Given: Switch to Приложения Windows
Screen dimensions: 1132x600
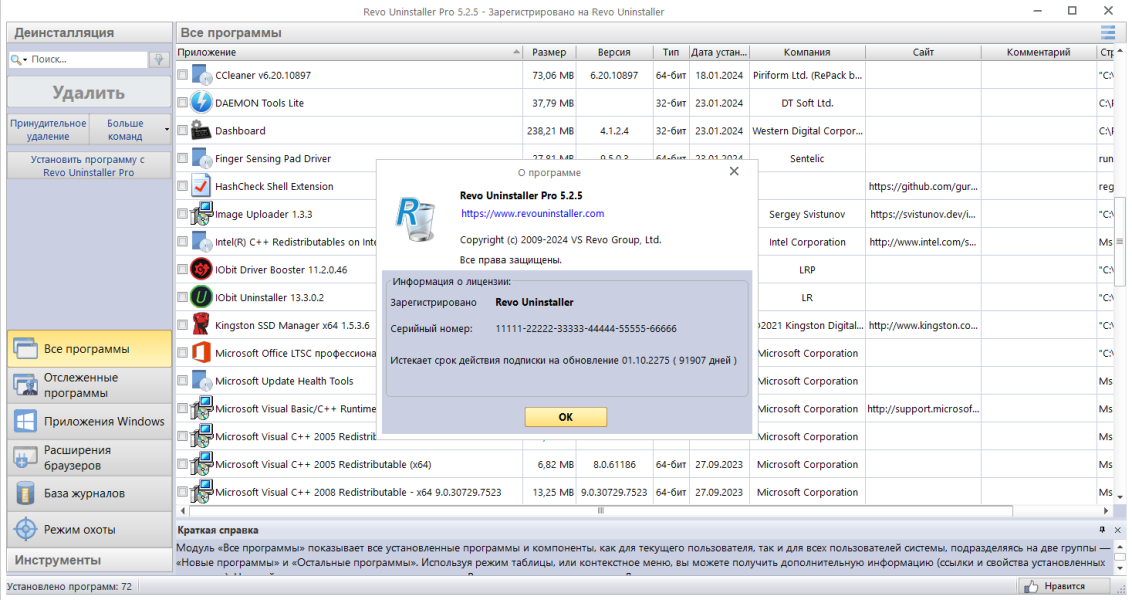Looking at the screenshot, I should 90,421.
